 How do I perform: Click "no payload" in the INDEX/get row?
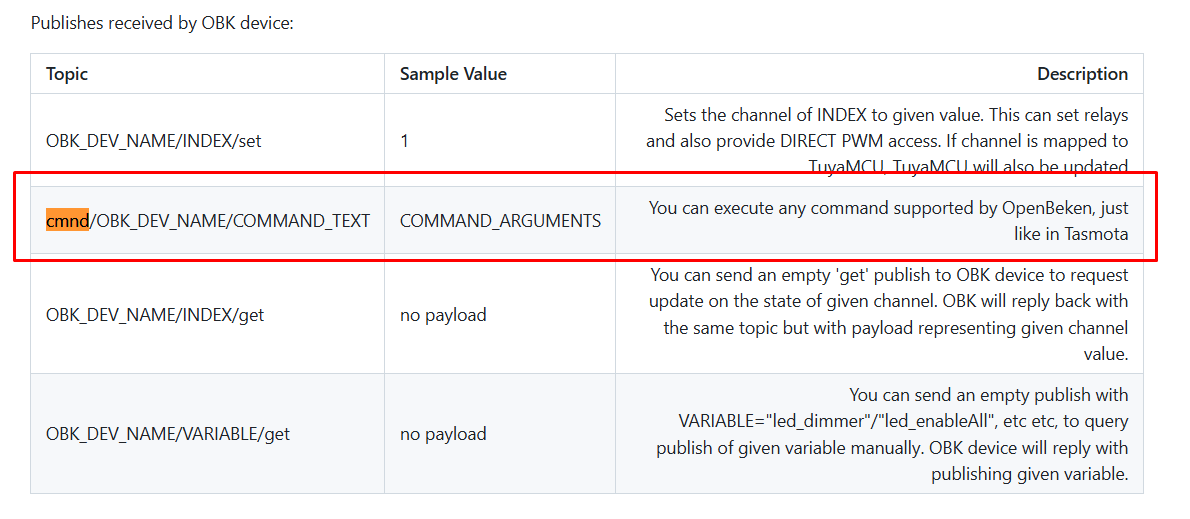[x=443, y=315]
